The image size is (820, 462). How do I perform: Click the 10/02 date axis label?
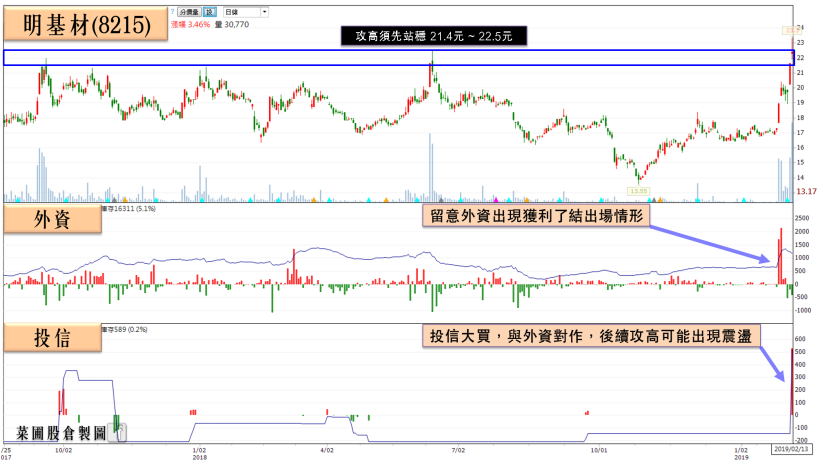(x=63, y=450)
